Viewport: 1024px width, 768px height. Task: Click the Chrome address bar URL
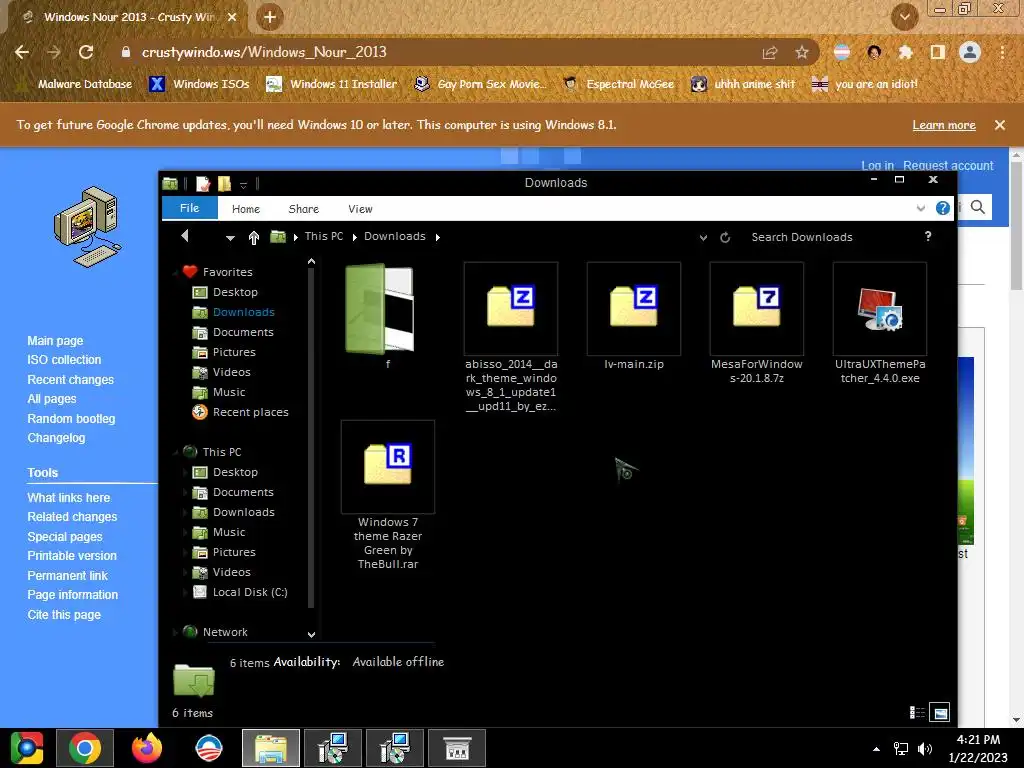pyautogui.click(x=264, y=52)
